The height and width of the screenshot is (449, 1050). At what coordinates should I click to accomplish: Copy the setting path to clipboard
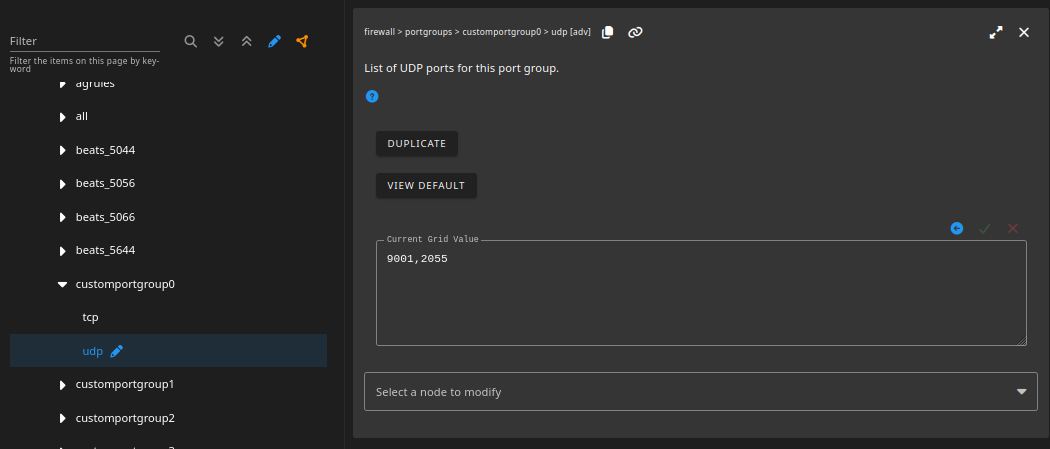click(608, 32)
